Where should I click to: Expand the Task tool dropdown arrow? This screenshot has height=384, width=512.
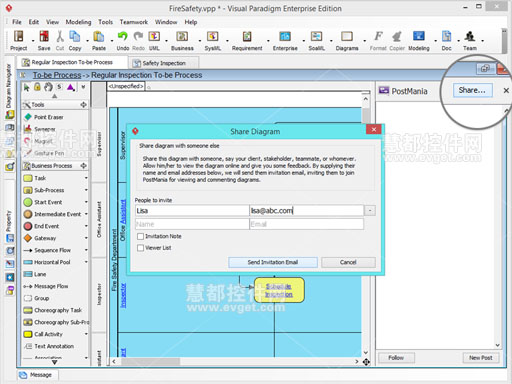86,178
